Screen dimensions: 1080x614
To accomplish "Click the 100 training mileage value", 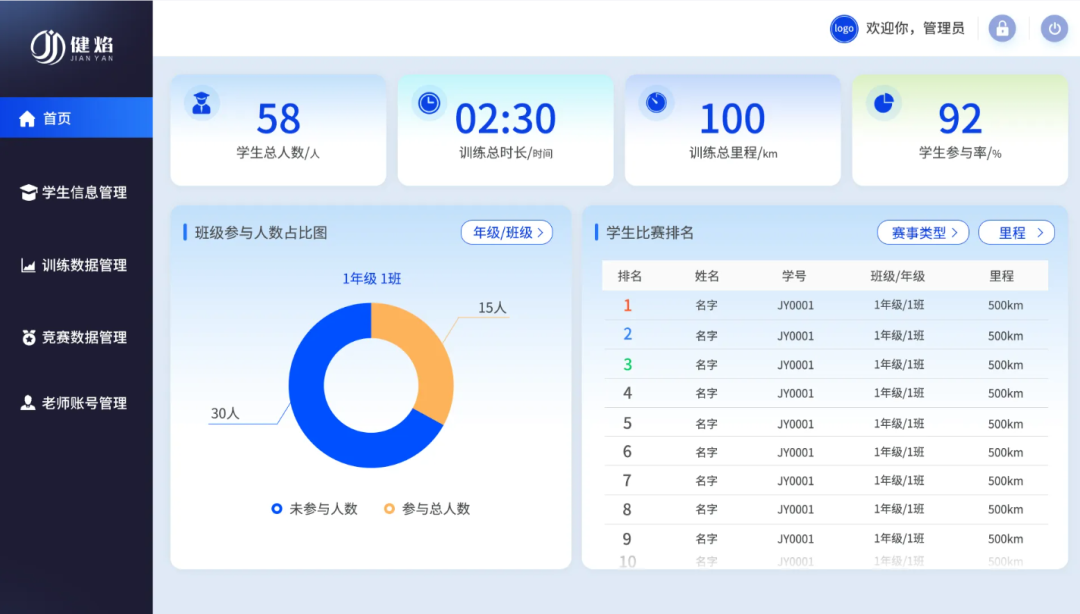I will pyautogui.click(x=732, y=119).
